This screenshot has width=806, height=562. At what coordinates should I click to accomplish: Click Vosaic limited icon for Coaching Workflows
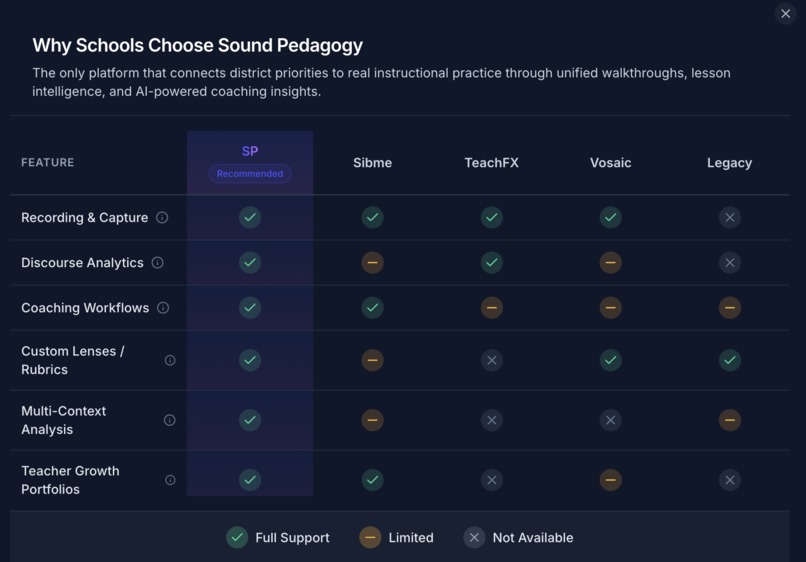(x=610, y=308)
